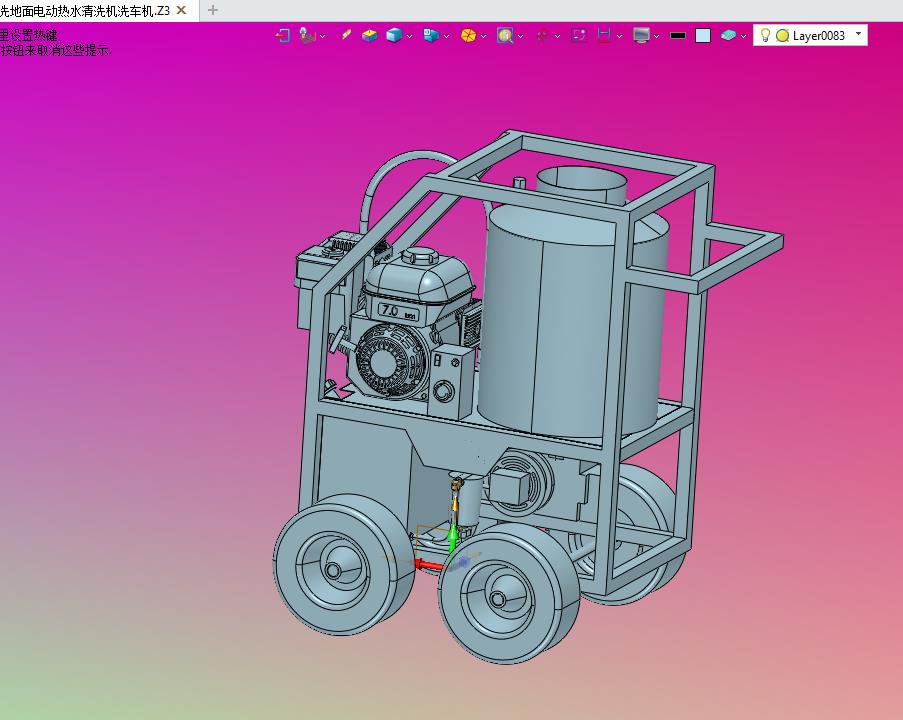
Task: Open the dropdown arrow beside the blue shaded cube
Action: (x=409, y=36)
